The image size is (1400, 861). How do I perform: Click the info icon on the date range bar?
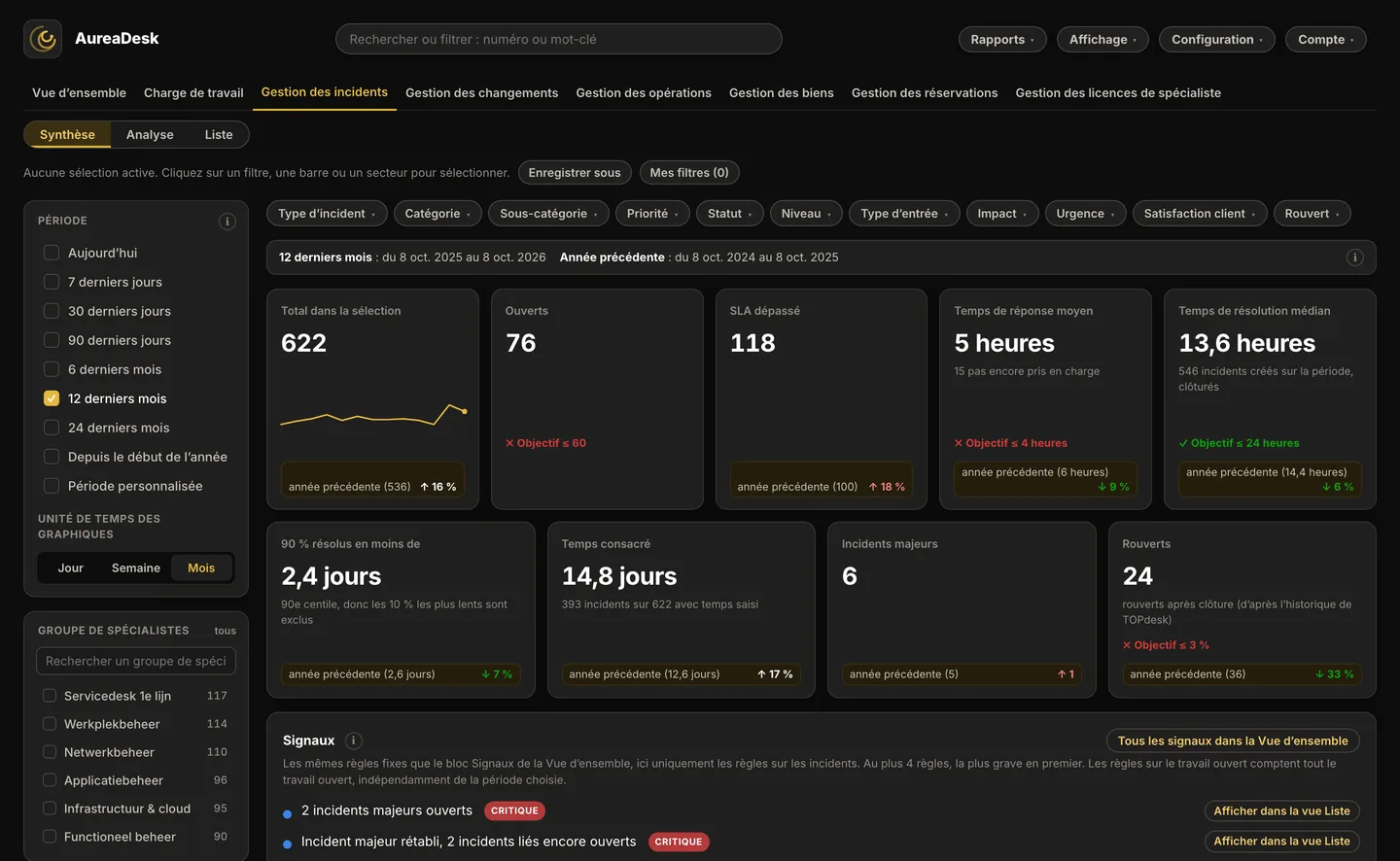click(x=1354, y=258)
